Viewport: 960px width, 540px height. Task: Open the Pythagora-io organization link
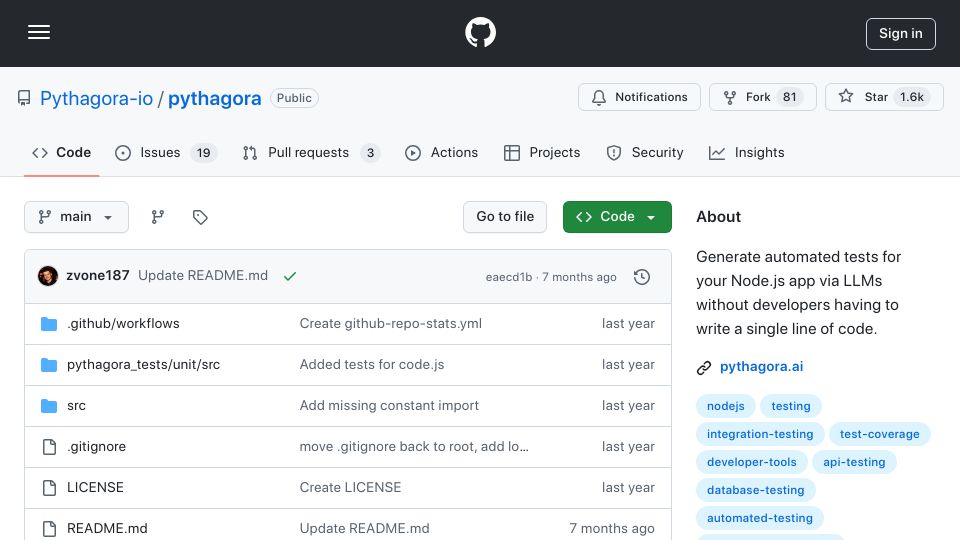tap(97, 98)
